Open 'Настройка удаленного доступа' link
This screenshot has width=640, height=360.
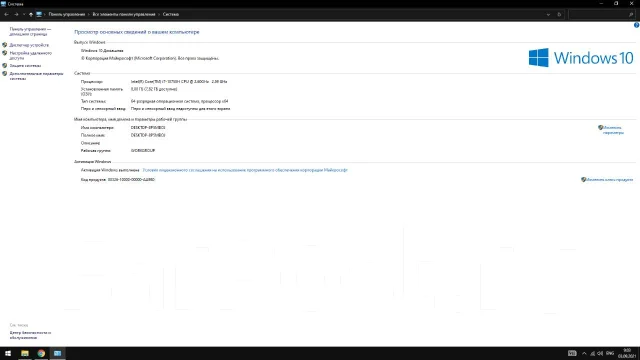[x=31, y=56]
